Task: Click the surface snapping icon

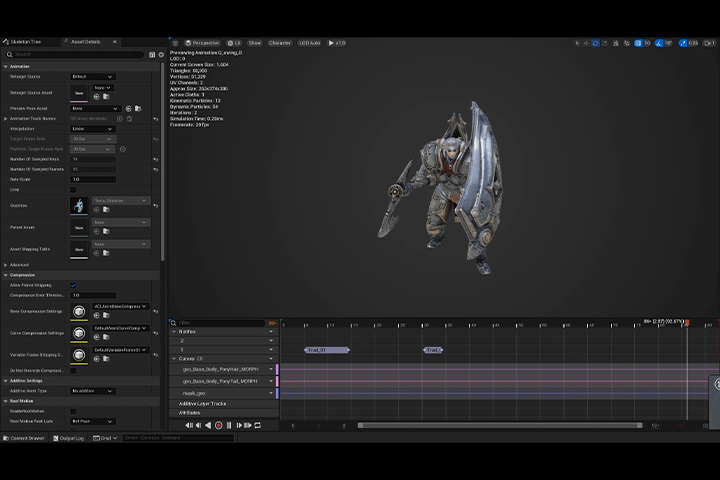Action: [x=626, y=43]
